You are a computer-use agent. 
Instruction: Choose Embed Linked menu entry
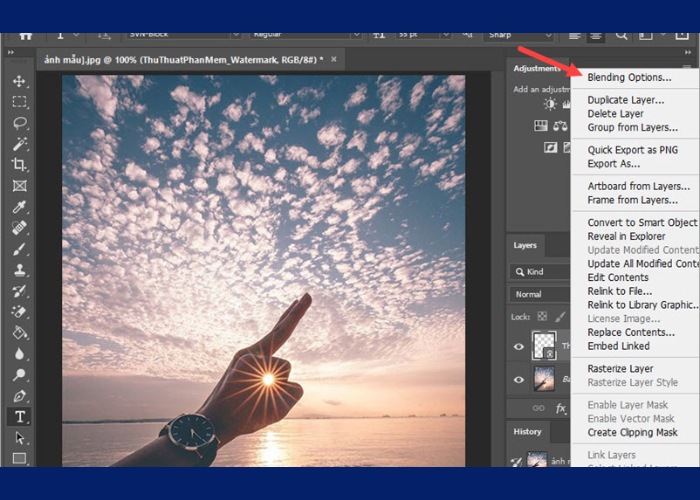[x=618, y=346]
